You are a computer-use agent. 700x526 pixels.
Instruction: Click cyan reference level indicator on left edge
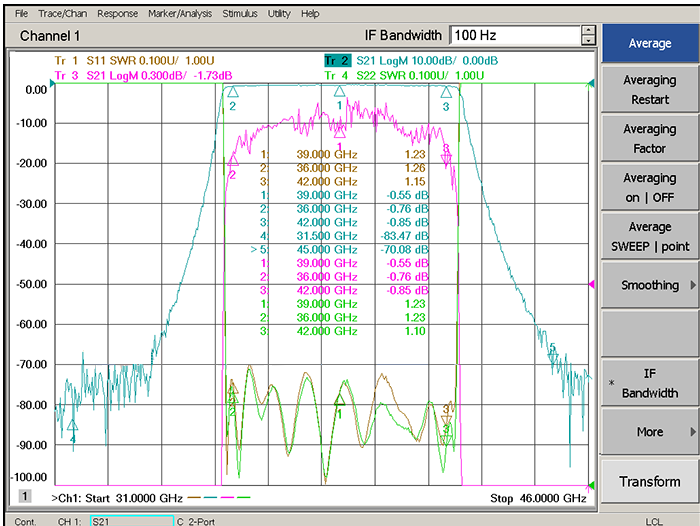52,83
